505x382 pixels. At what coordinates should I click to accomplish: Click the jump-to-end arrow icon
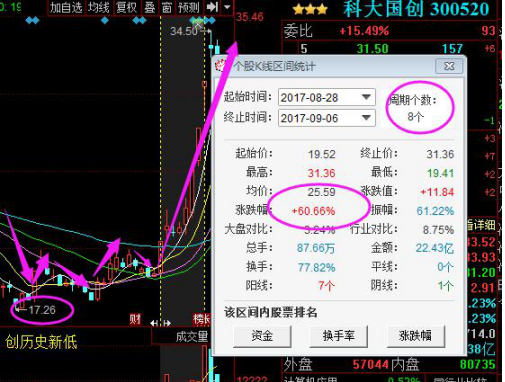(x=212, y=7)
